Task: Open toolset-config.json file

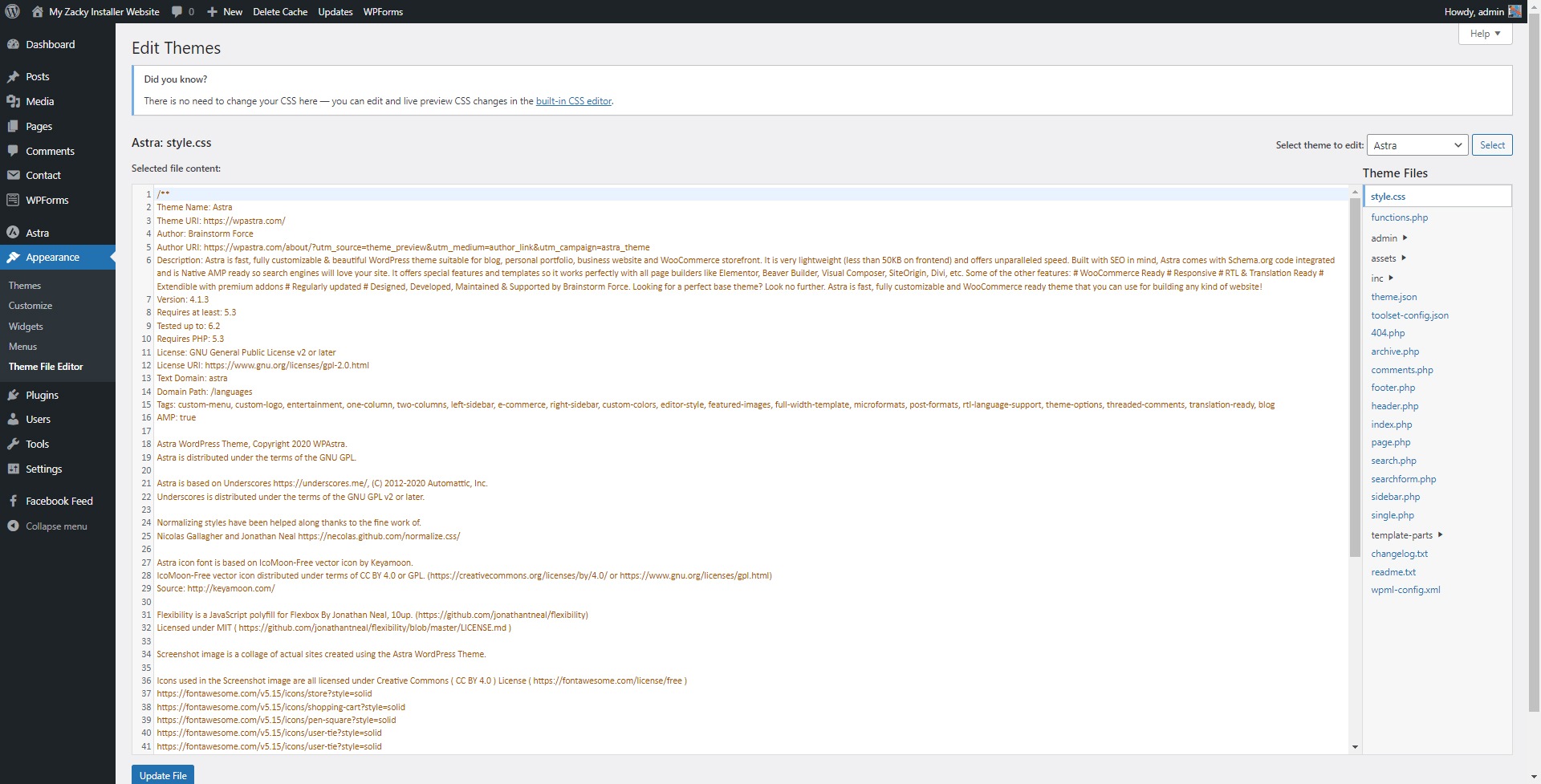Action: [1409, 315]
